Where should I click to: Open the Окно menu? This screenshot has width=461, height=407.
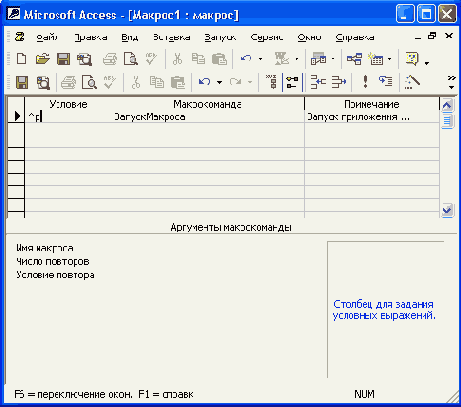[x=309, y=37]
